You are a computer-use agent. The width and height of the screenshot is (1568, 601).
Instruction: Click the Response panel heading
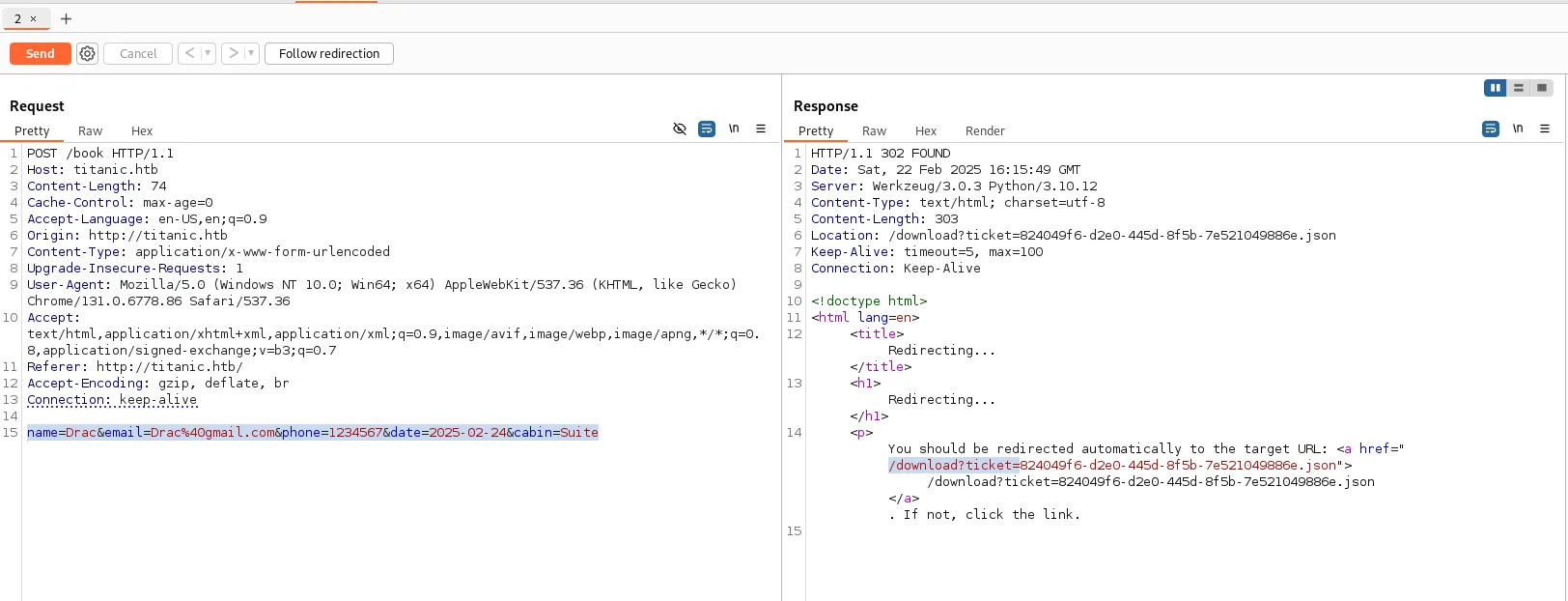tap(826, 106)
